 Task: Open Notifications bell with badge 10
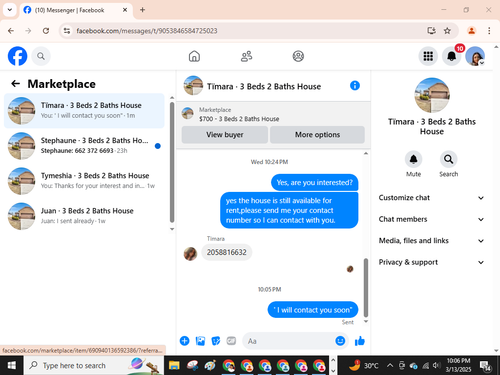point(452,56)
